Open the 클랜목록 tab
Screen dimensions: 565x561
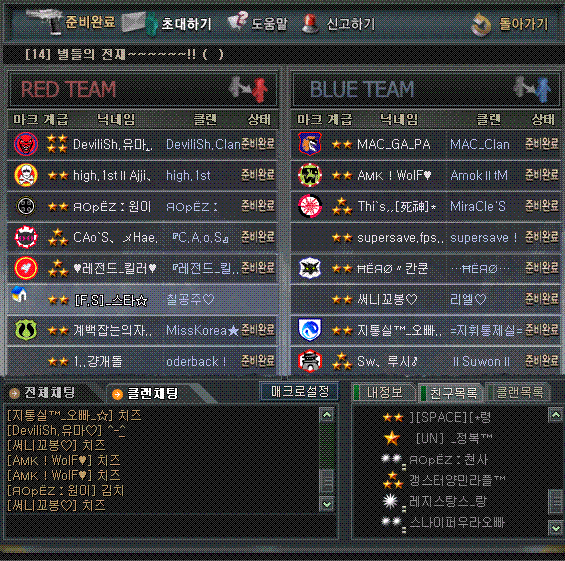pos(519,392)
